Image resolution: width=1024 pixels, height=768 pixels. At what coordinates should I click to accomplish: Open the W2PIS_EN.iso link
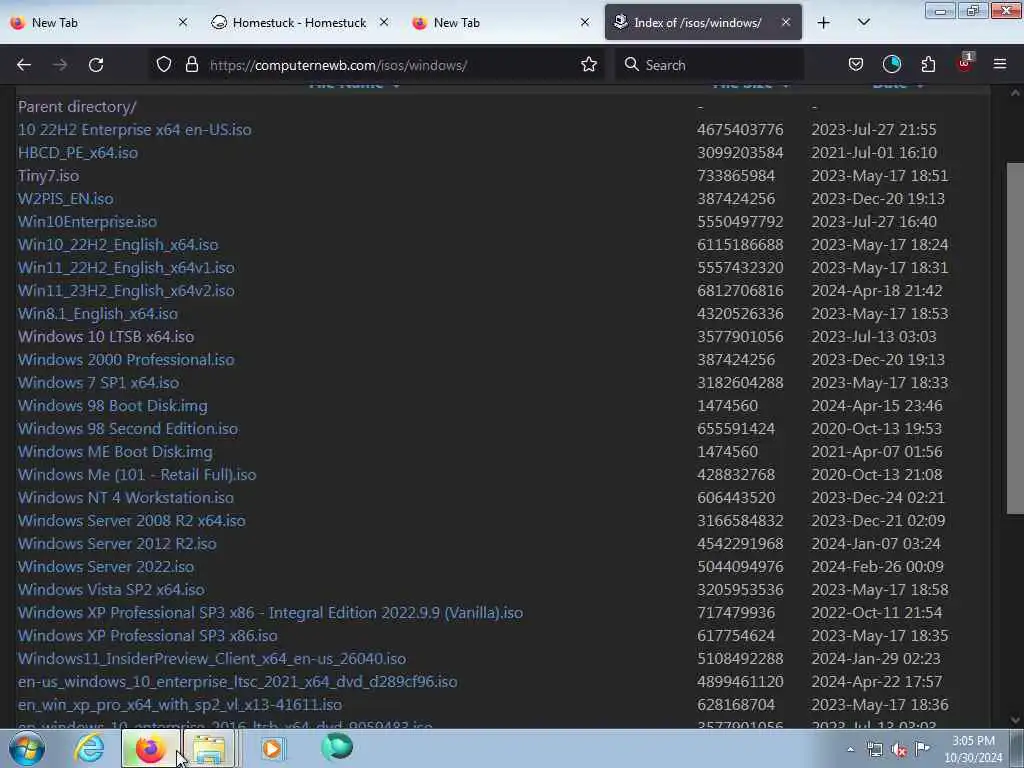pyautogui.click(x=65, y=199)
